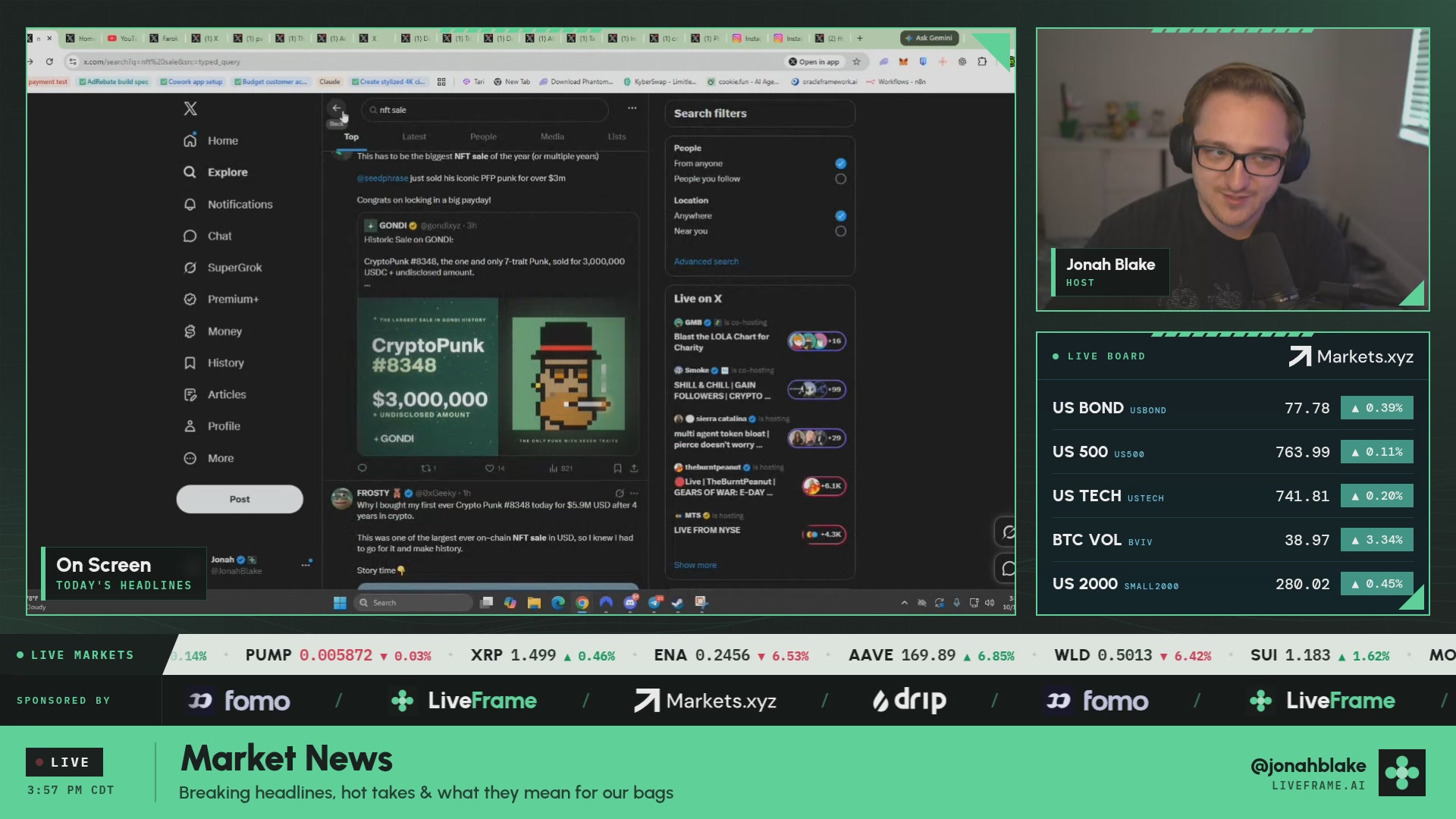This screenshot has width=1456, height=819.
Task: Switch to the People search tab
Action: (x=483, y=136)
